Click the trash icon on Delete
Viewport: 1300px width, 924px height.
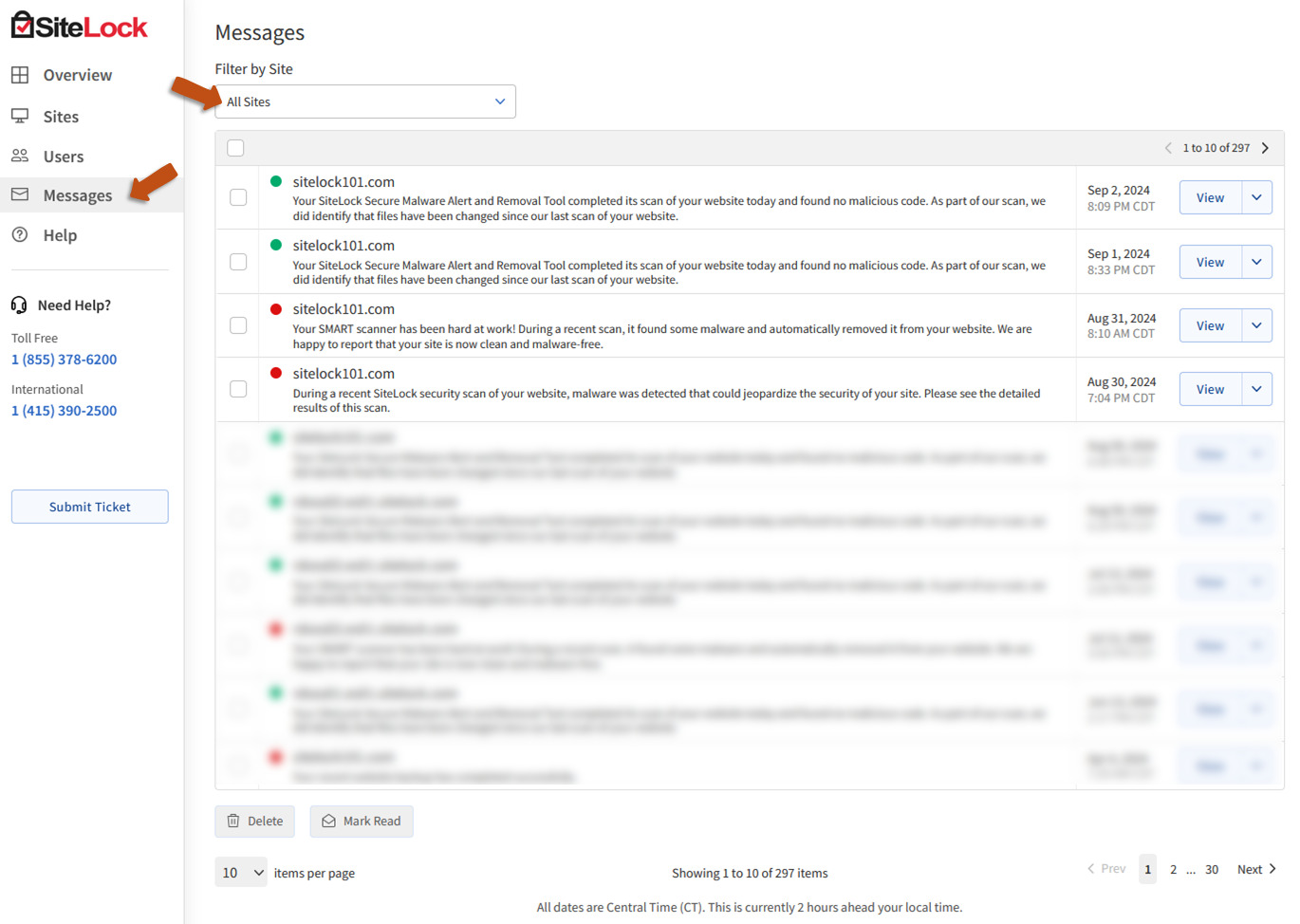233,821
